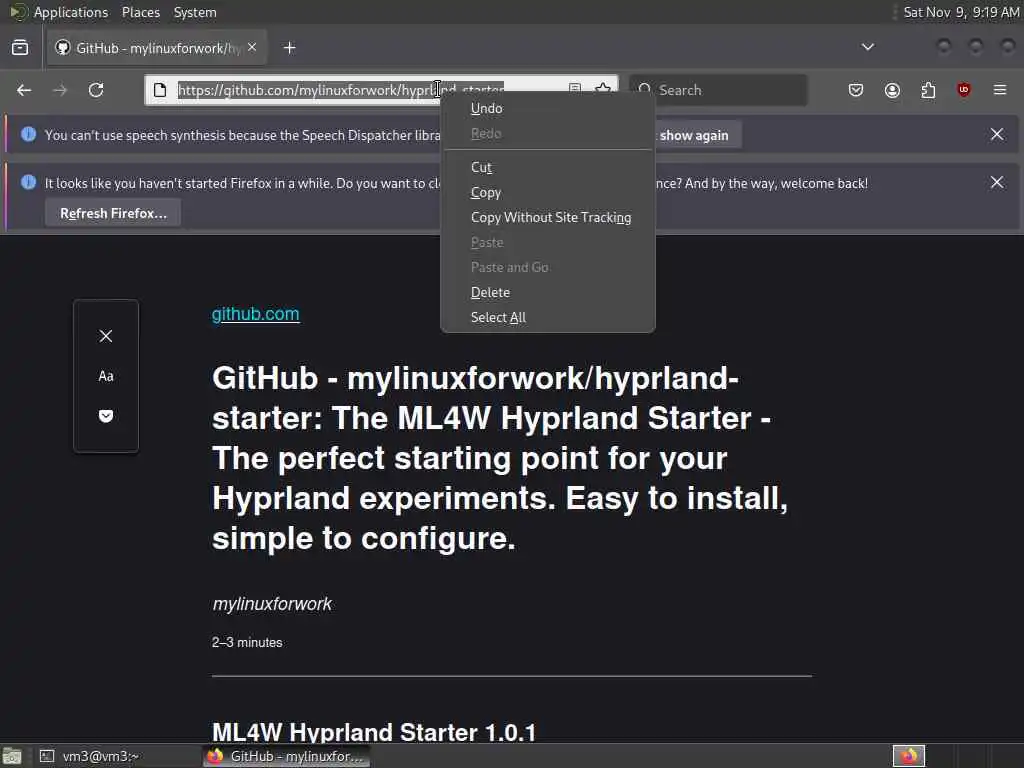Open a new tab with plus icon
The image size is (1024, 768).
[x=290, y=48]
